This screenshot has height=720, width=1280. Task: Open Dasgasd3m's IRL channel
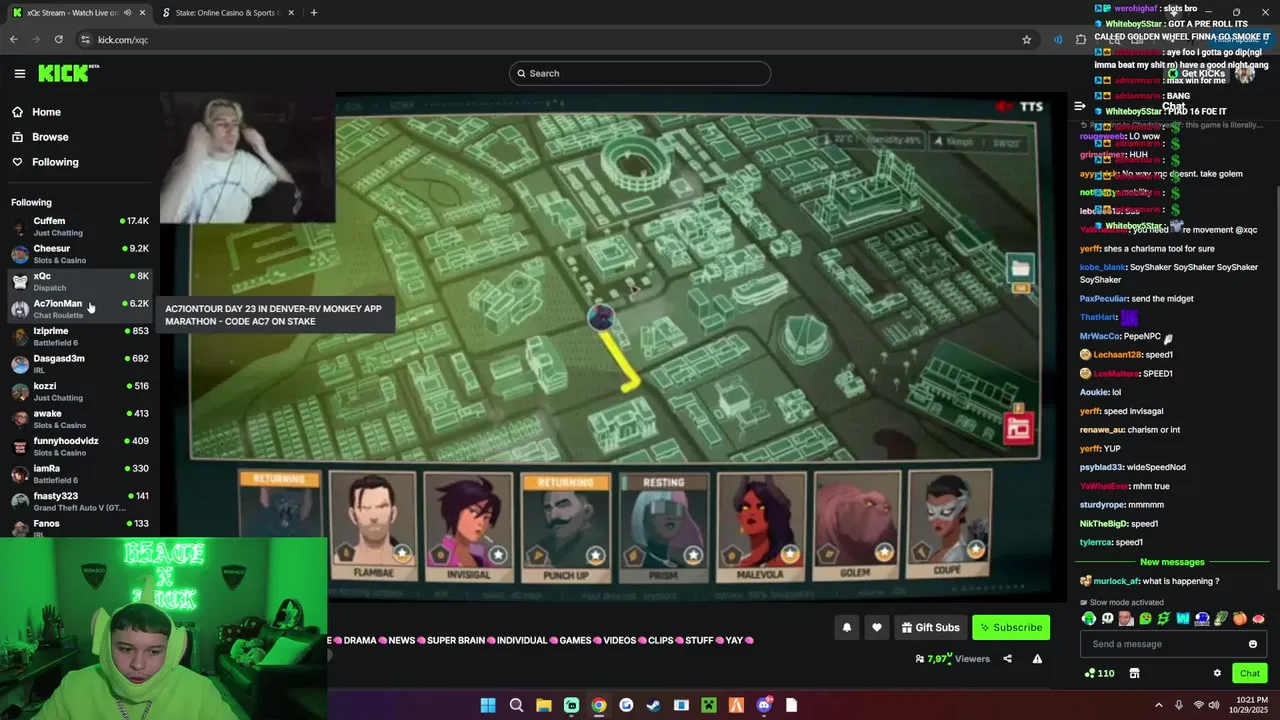pyautogui.click(x=80, y=364)
